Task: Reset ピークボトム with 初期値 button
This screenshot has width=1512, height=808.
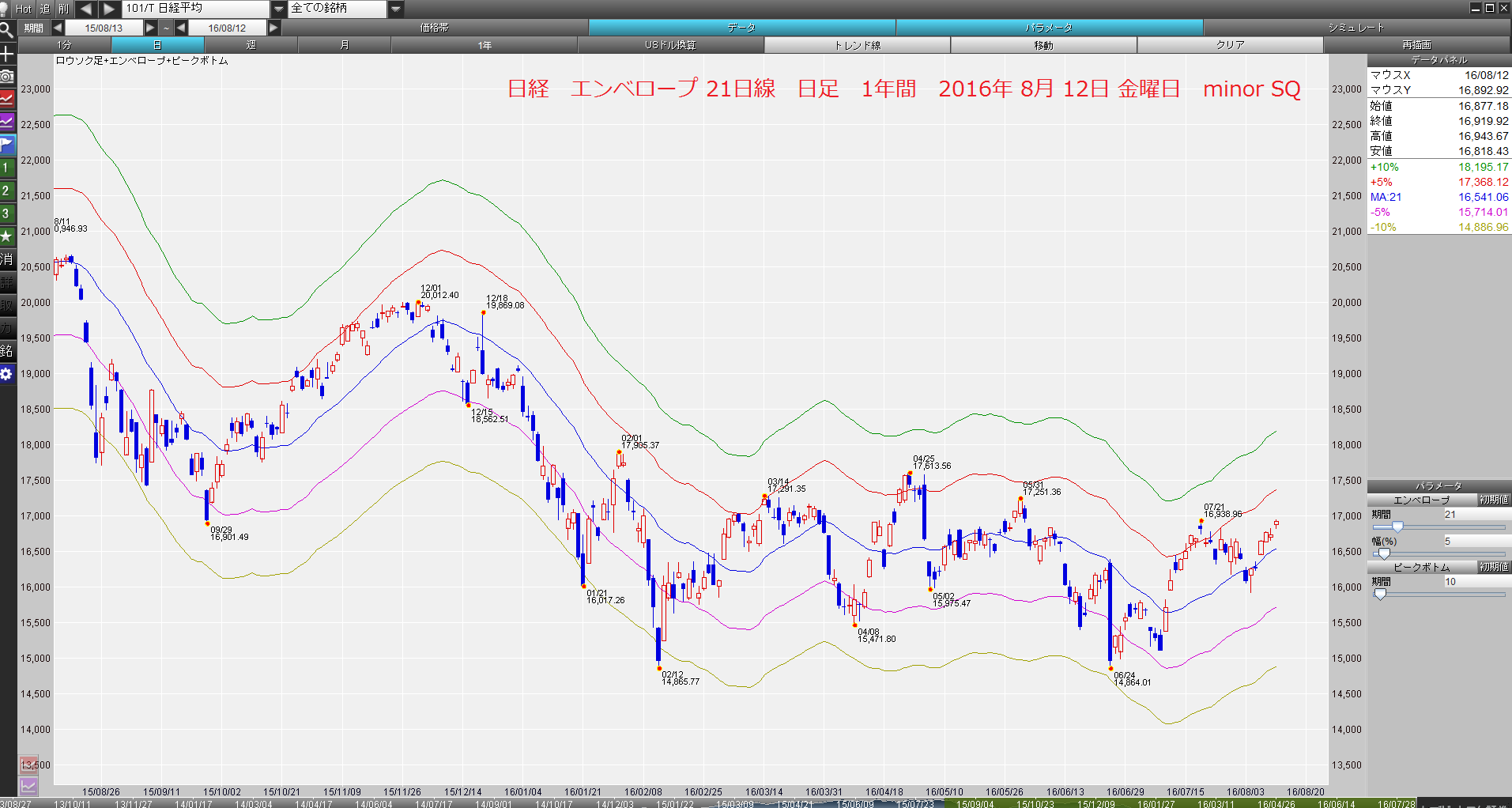Action: click(x=1494, y=567)
